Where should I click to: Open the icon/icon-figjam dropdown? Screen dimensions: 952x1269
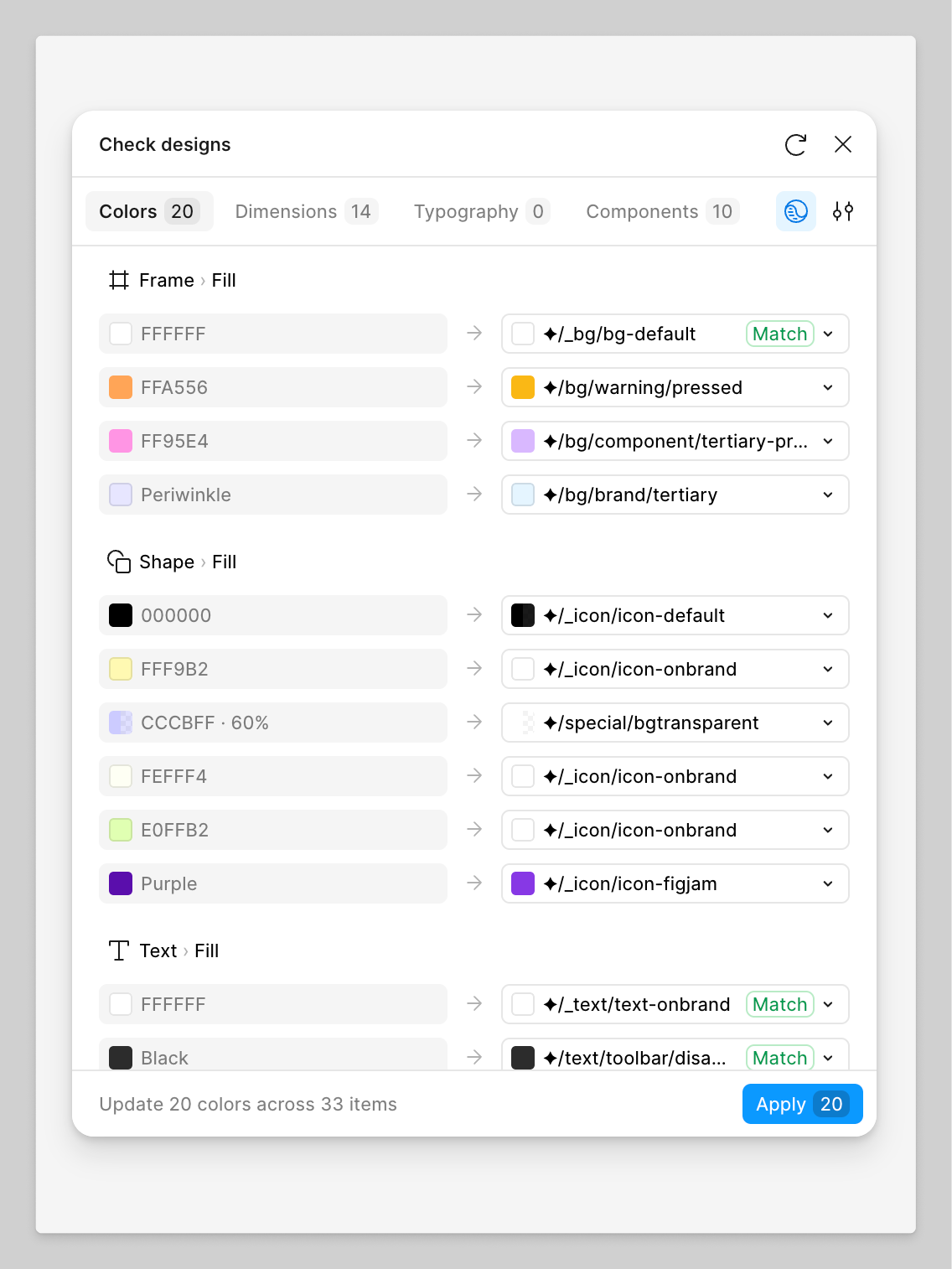(675, 883)
